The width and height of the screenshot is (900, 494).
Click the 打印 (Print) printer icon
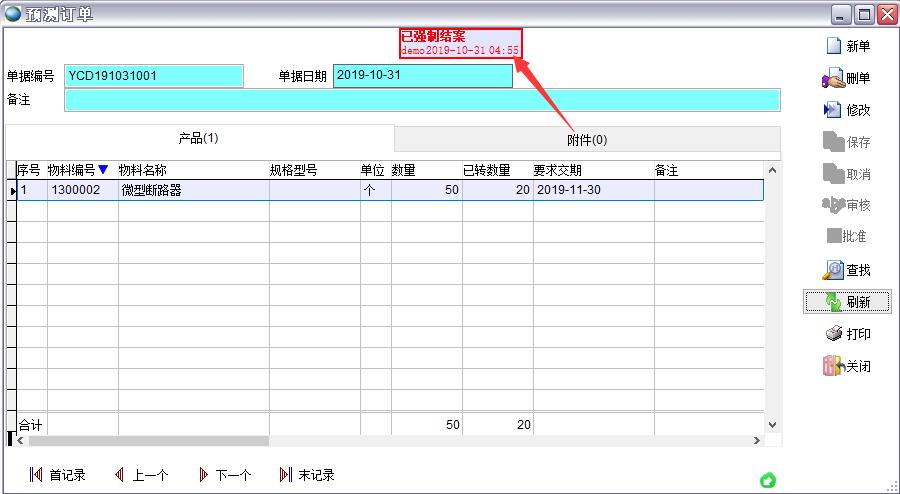tap(833, 334)
